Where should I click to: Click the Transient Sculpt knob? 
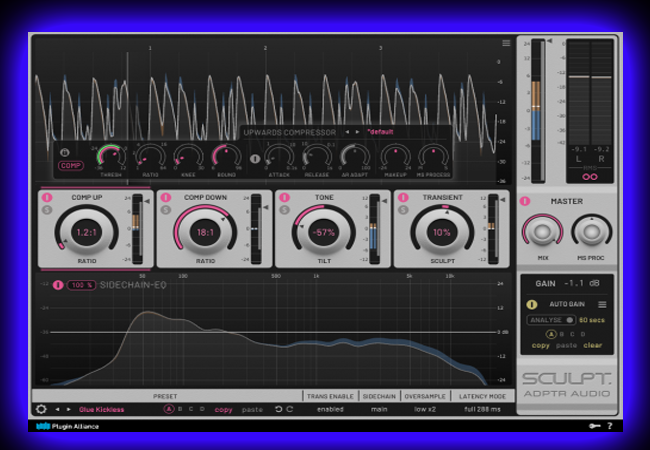coord(442,232)
